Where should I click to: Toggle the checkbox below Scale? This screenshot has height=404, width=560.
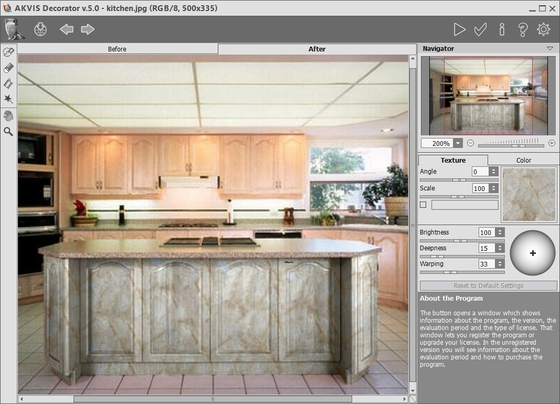(x=423, y=205)
